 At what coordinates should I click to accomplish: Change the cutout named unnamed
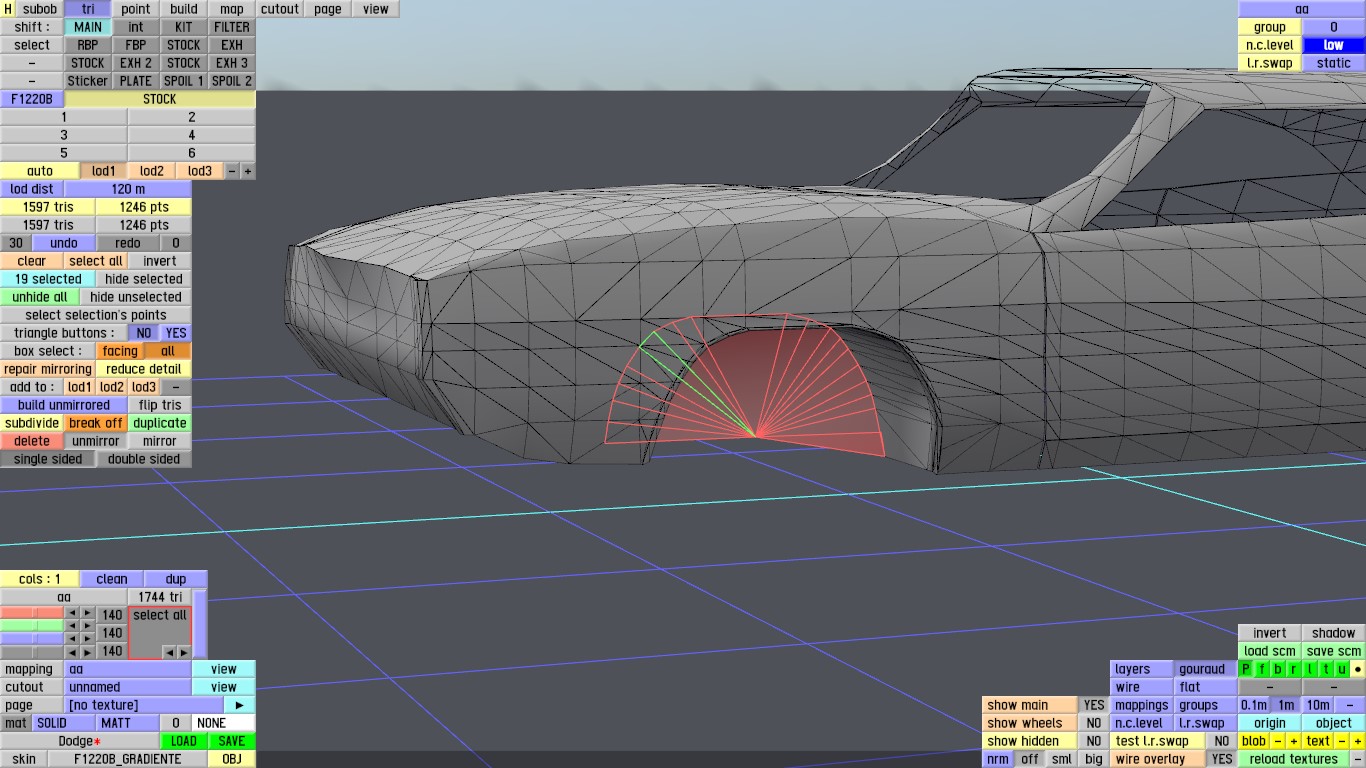pos(128,687)
